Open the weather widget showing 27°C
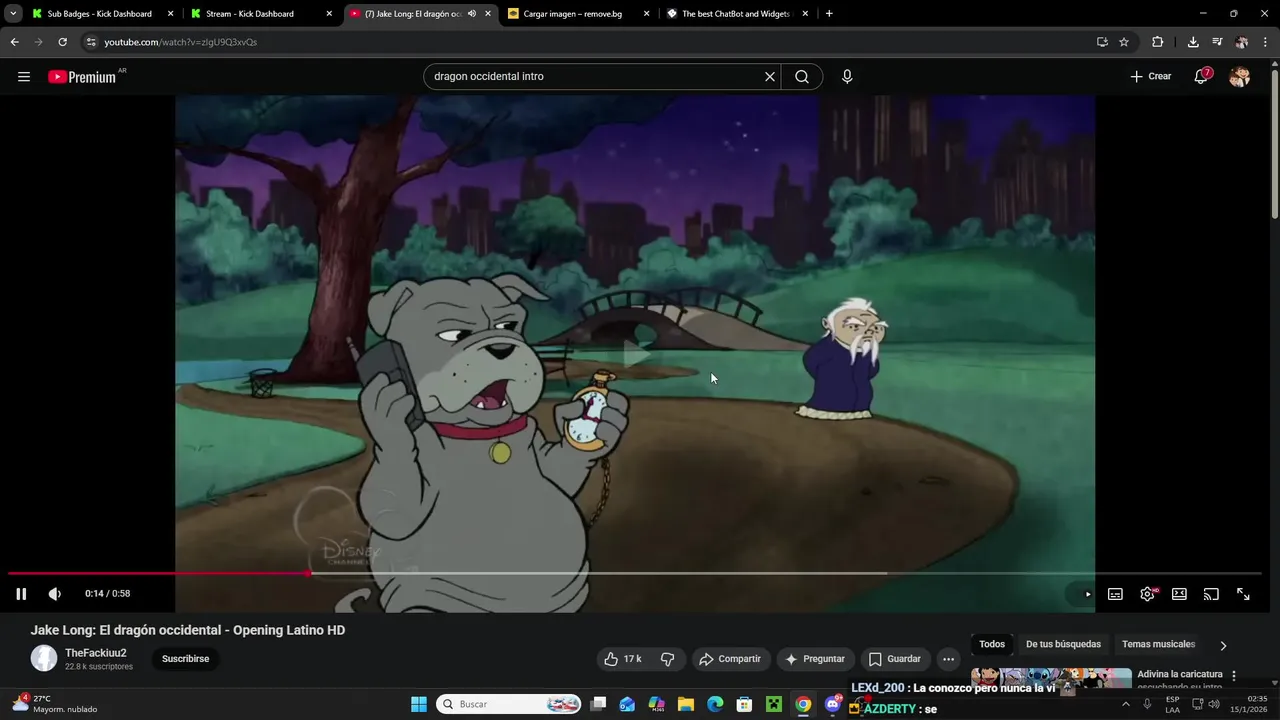This screenshot has width=1280, height=720. coord(55,704)
